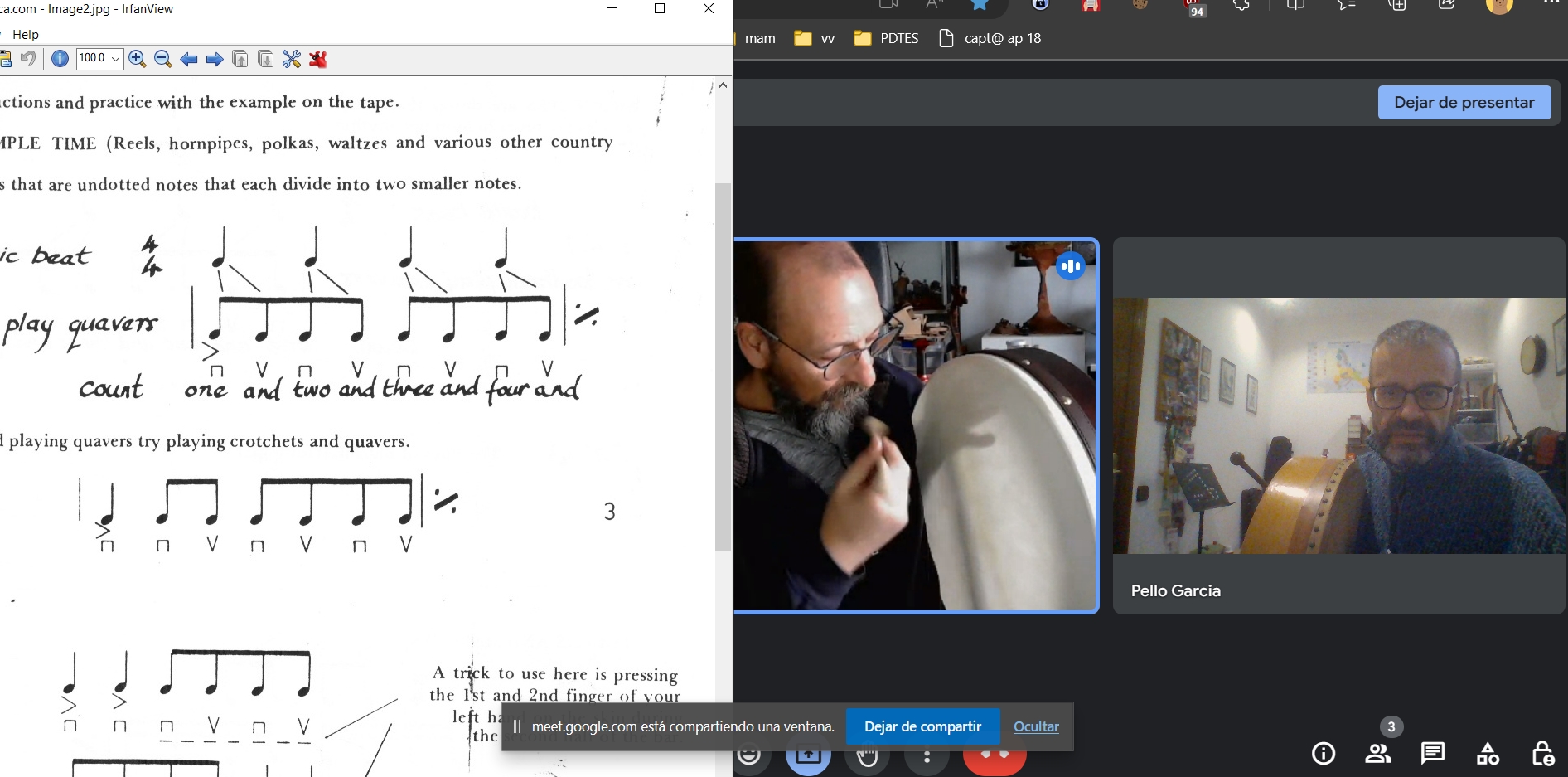Open Meet chat with the message icon

[x=1433, y=754]
